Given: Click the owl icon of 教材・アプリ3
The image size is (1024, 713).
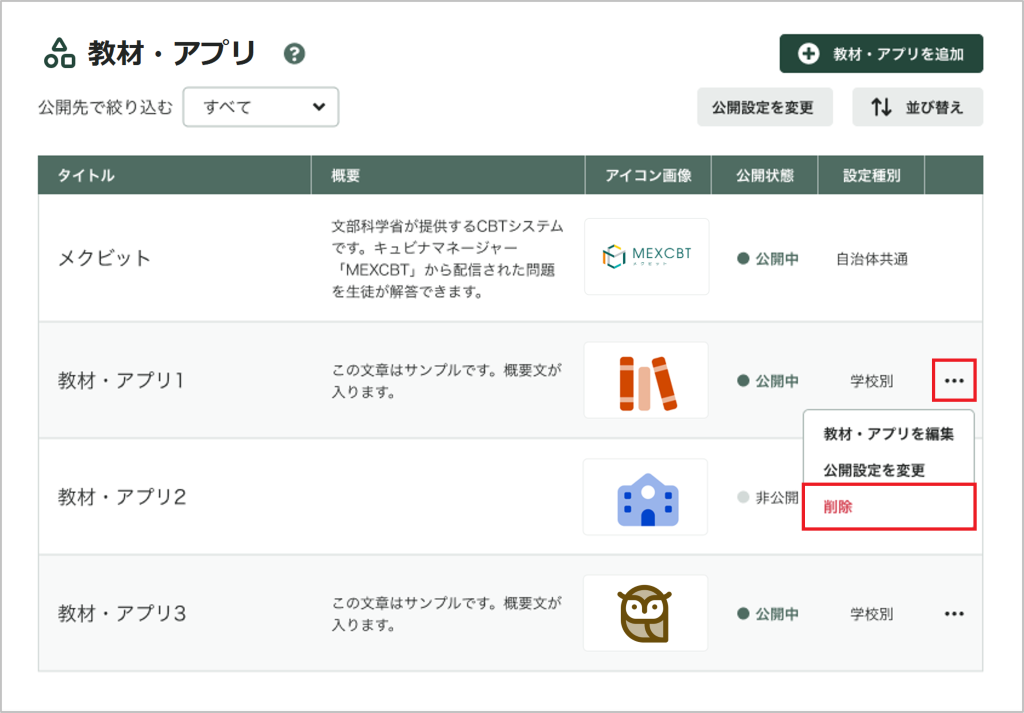Looking at the screenshot, I should 647,613.
